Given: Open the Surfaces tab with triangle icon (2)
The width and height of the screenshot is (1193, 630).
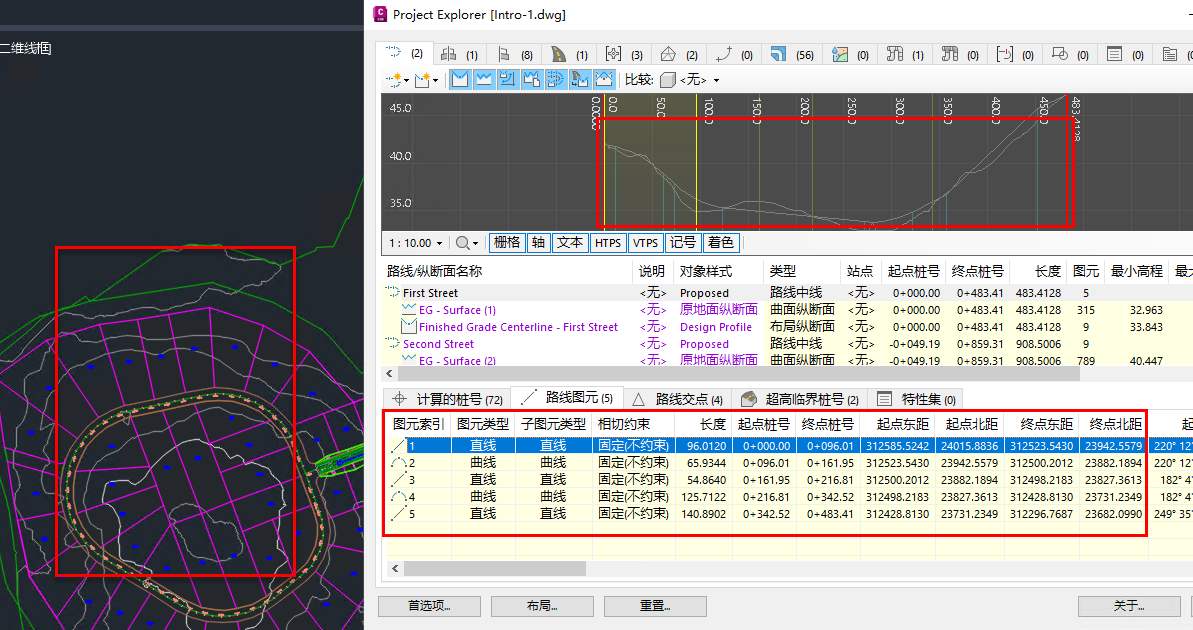Looking at the screenshot, I should click(x=678, y=54).
